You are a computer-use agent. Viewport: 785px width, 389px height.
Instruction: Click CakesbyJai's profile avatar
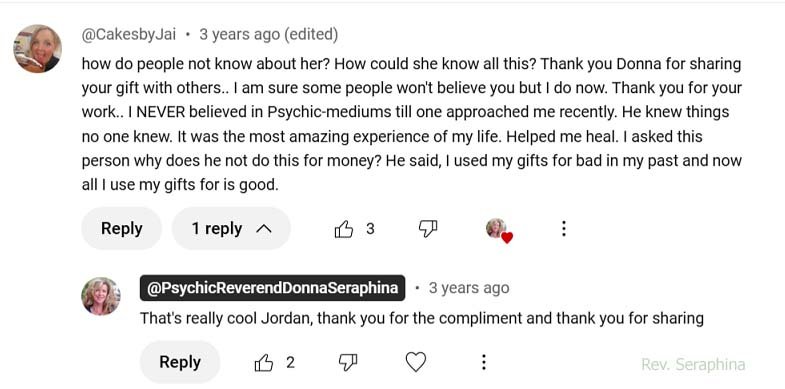click(38, 49)
